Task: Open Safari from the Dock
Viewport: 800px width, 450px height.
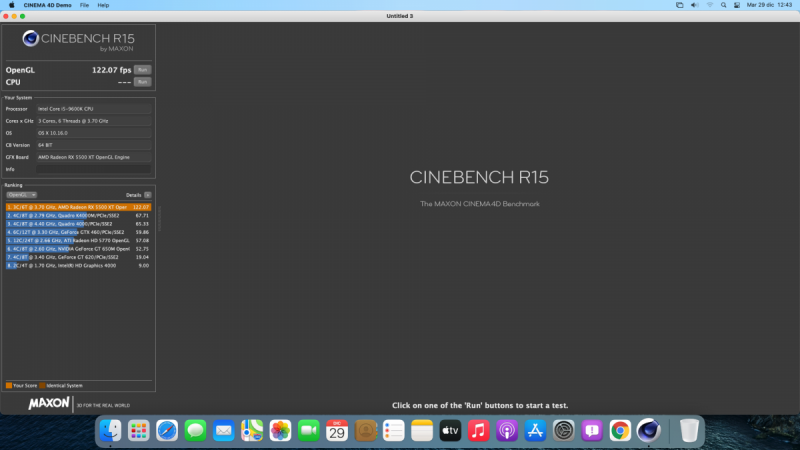Action: [167, 431]
